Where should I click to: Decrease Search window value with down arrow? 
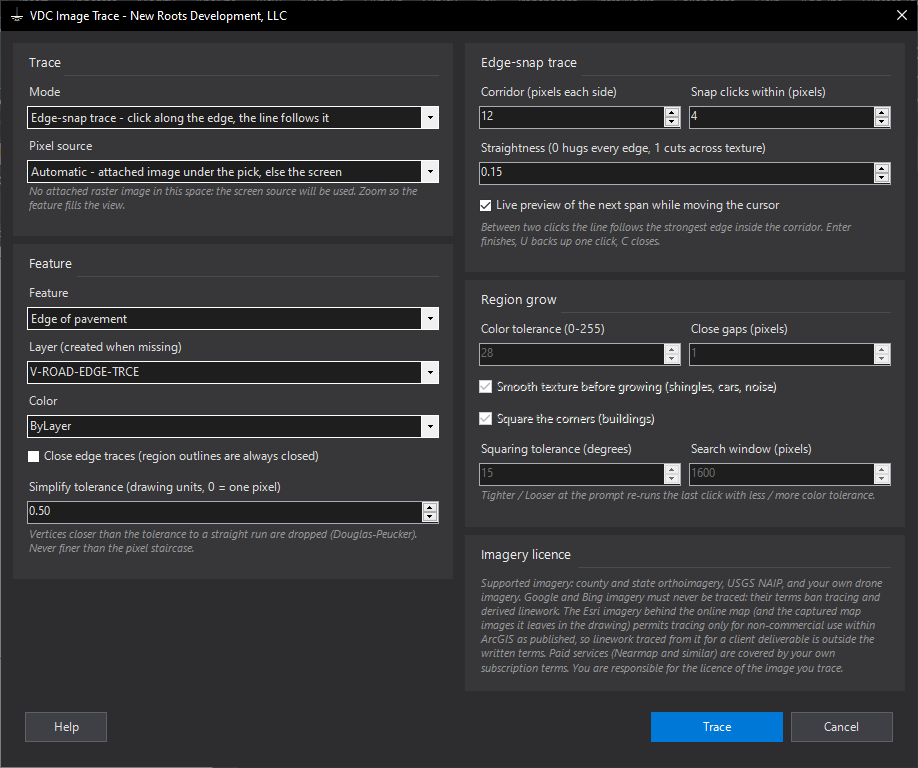(882, 479)
